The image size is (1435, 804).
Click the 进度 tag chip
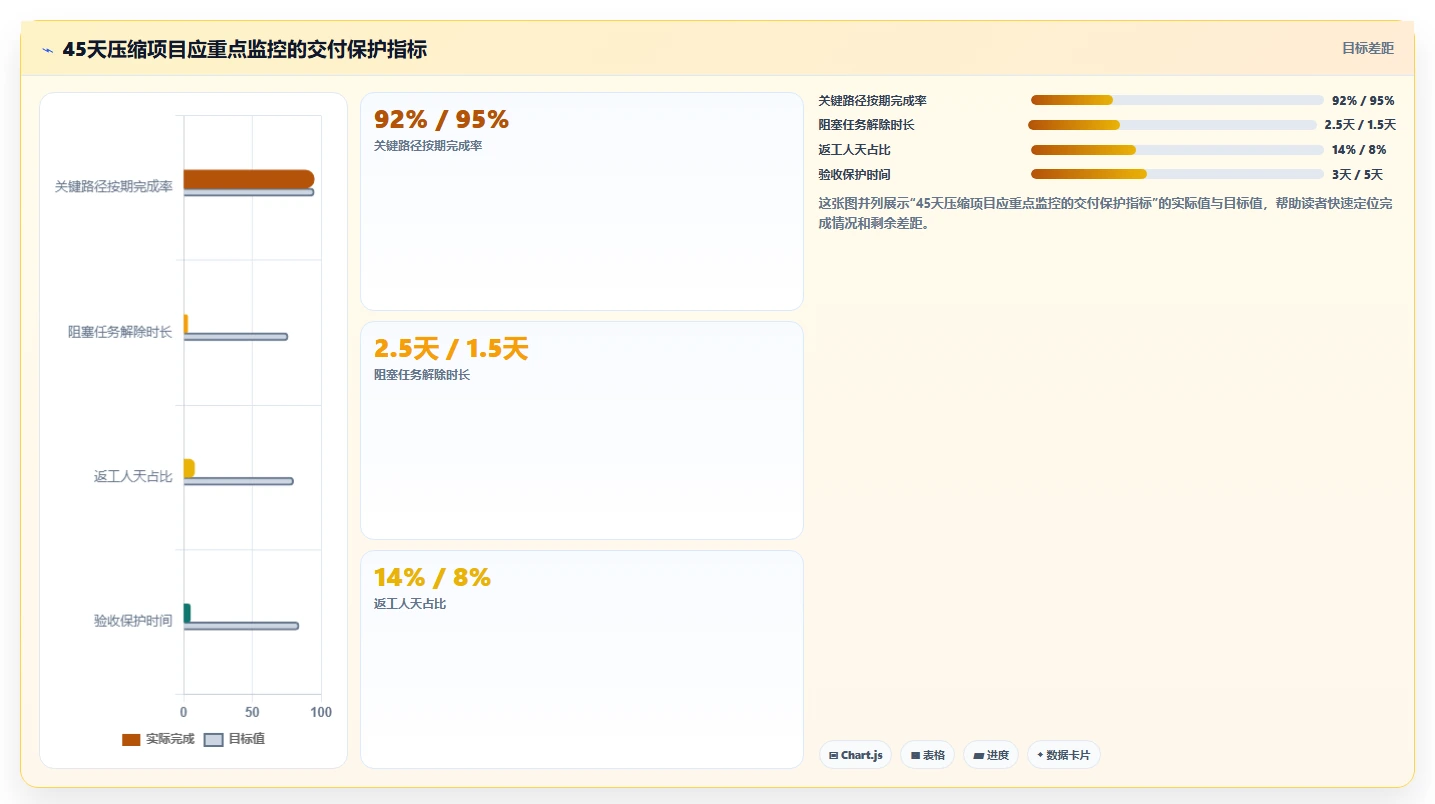[991, 755]
